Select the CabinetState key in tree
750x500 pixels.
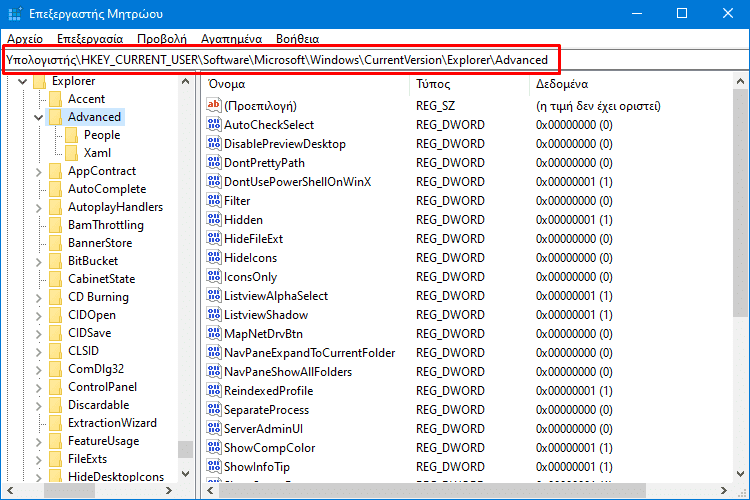click(x=101, y=279)
